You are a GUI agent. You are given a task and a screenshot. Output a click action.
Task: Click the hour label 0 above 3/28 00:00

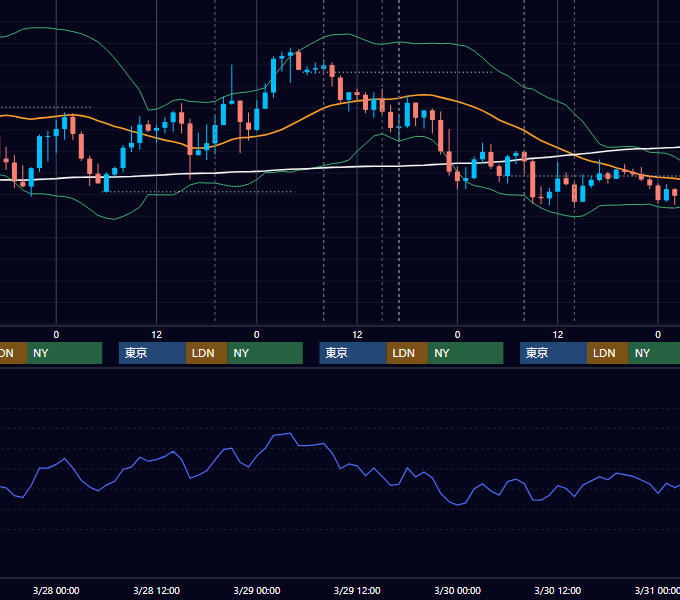click(x=56, y=335)
